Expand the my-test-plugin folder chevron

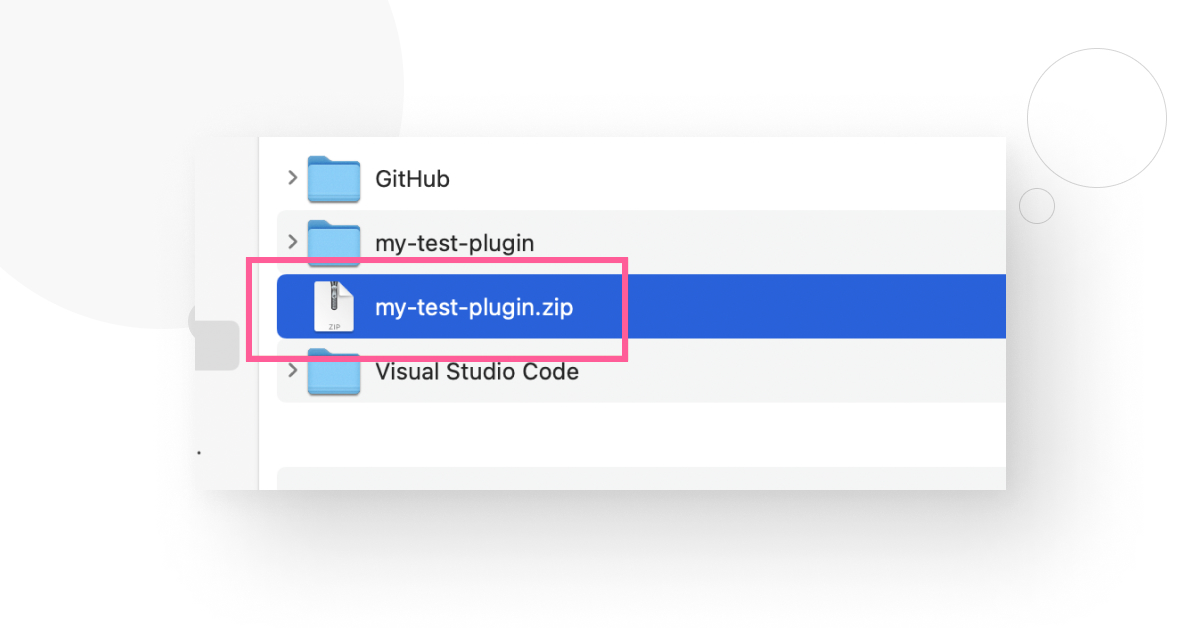pos(292,241)
